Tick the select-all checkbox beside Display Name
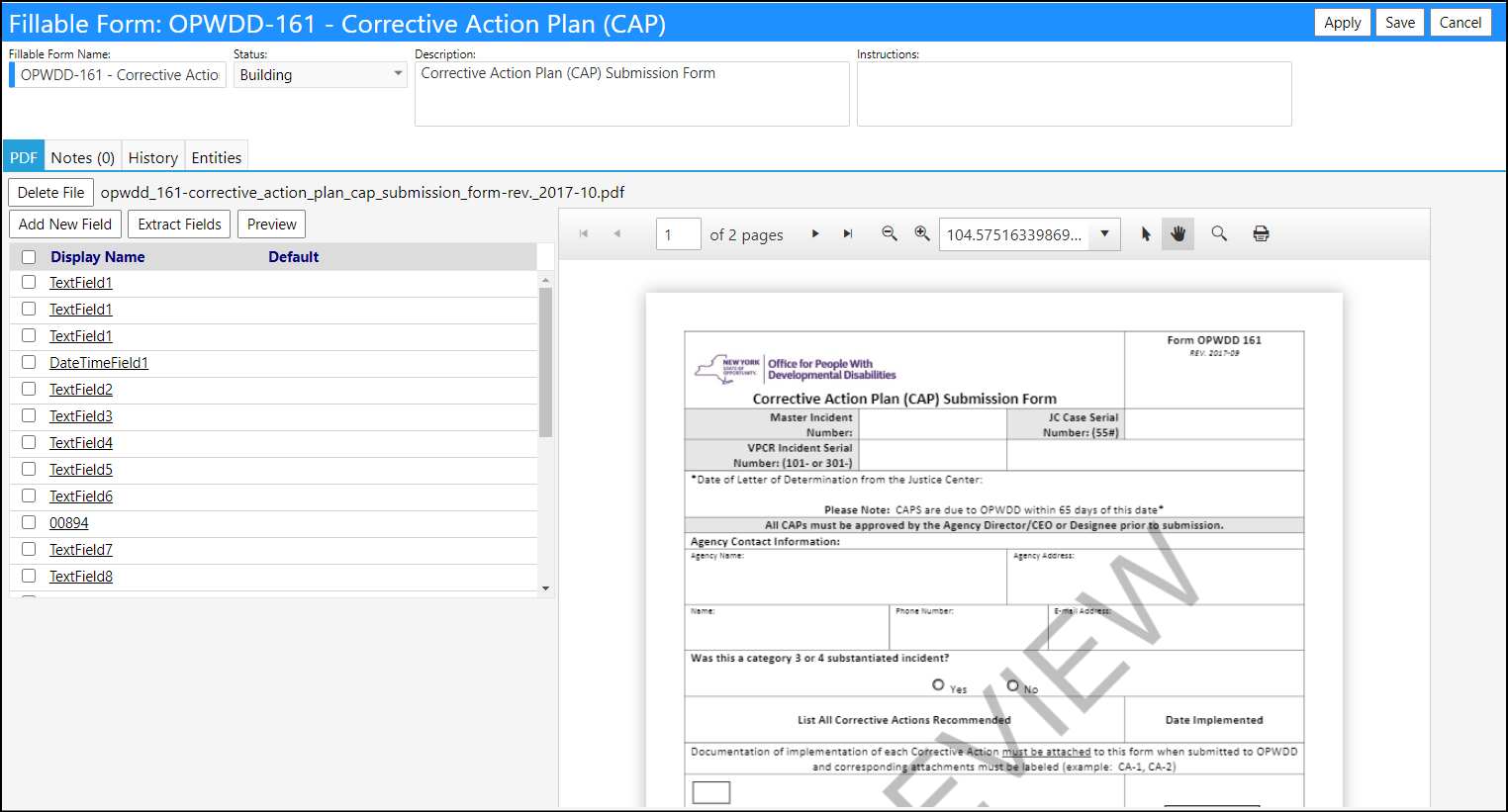Viewport: 1508px width, 812px height. 29,257
